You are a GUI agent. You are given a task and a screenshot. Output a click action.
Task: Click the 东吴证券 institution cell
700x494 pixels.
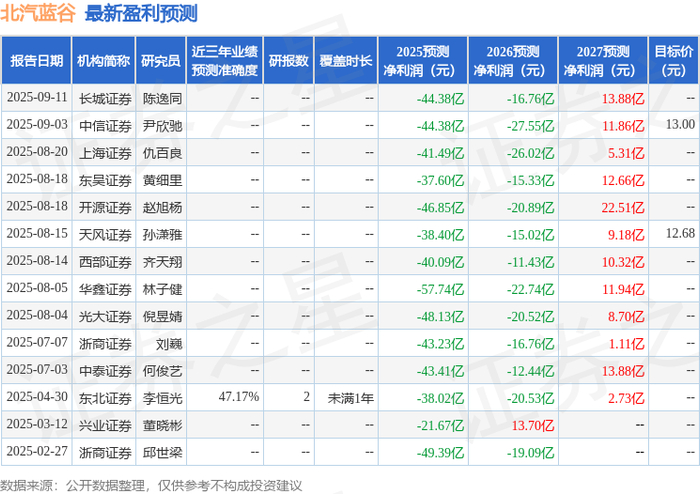coord(105,180)
